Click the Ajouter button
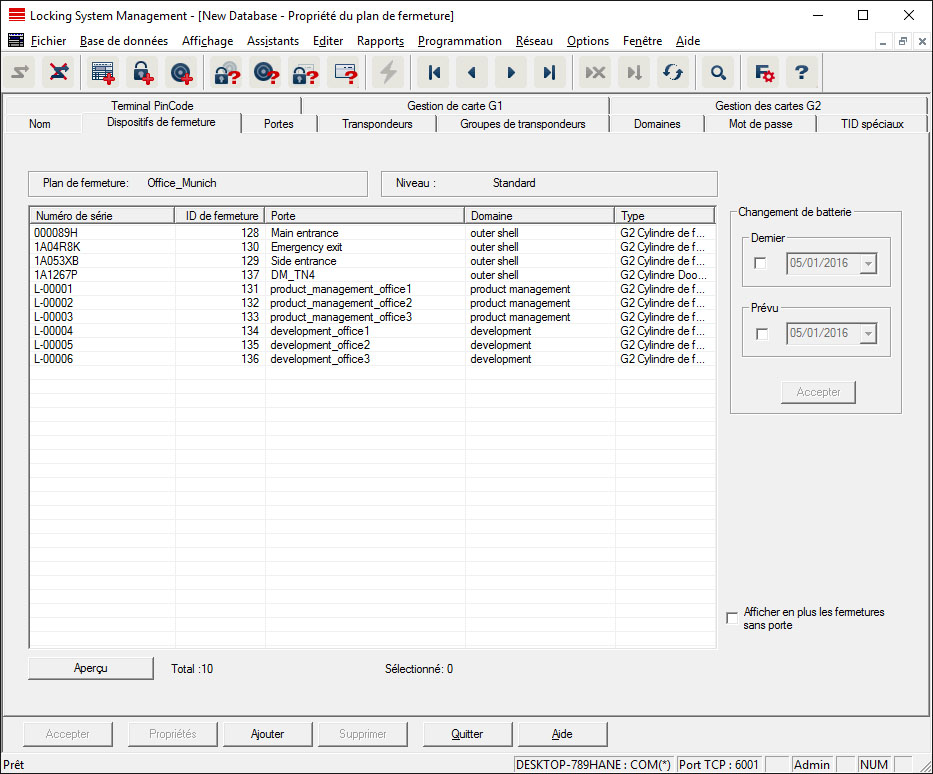 point(267,734)
